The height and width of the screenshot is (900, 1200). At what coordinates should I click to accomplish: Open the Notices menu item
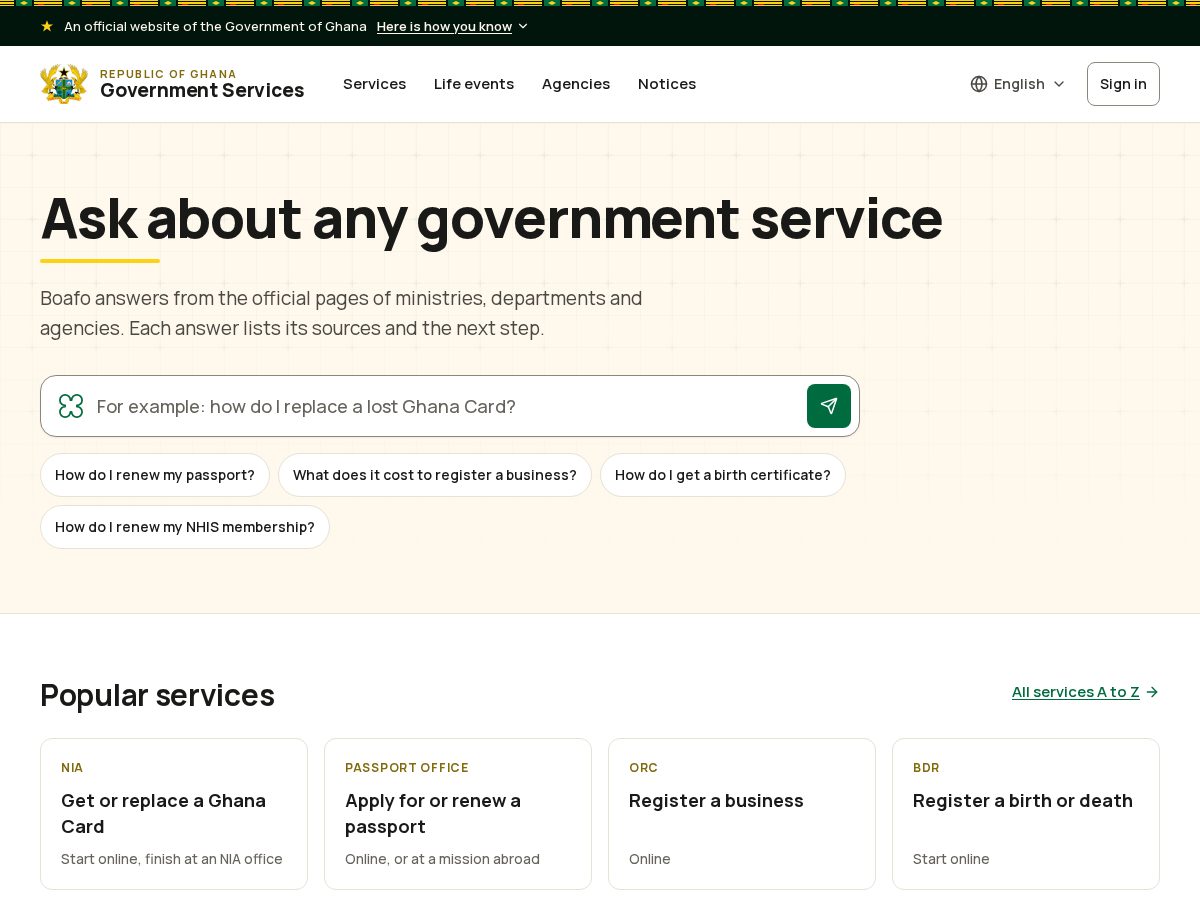pos(667,84)
